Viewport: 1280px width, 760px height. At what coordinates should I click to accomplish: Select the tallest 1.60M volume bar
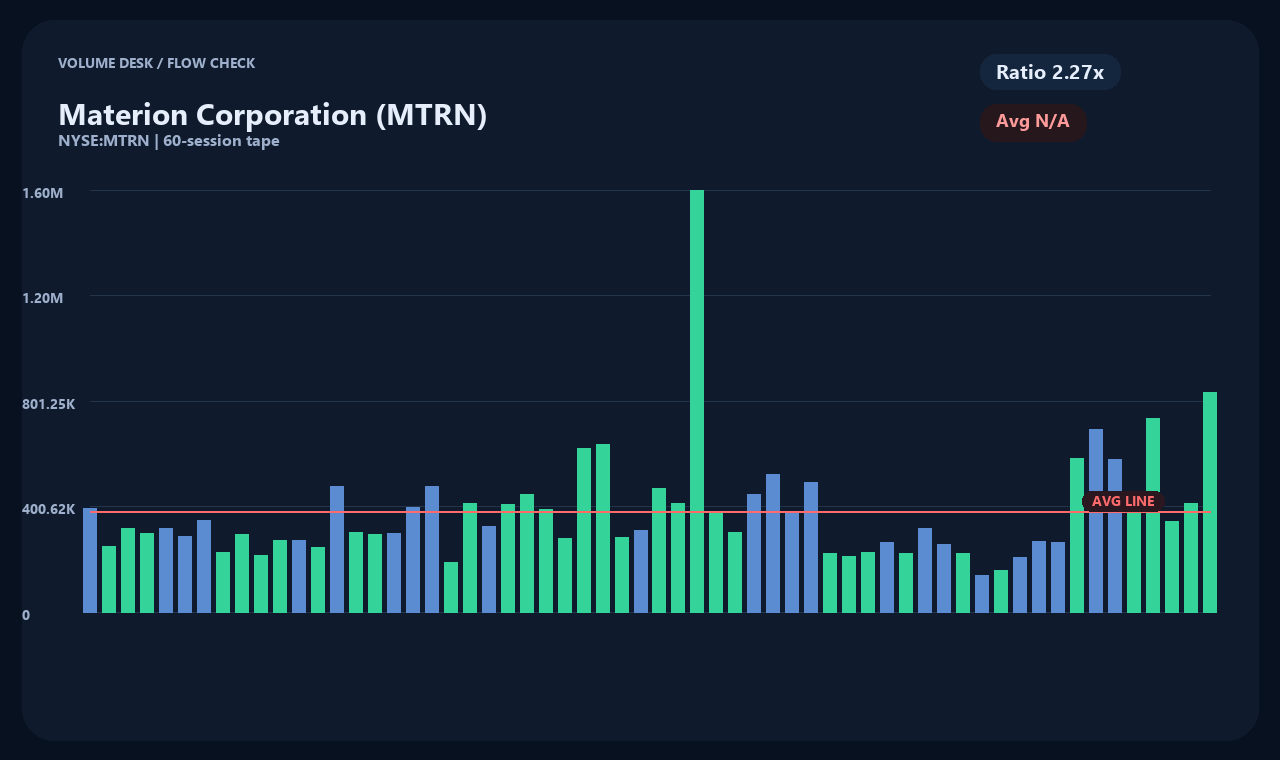tap(697, 401)
